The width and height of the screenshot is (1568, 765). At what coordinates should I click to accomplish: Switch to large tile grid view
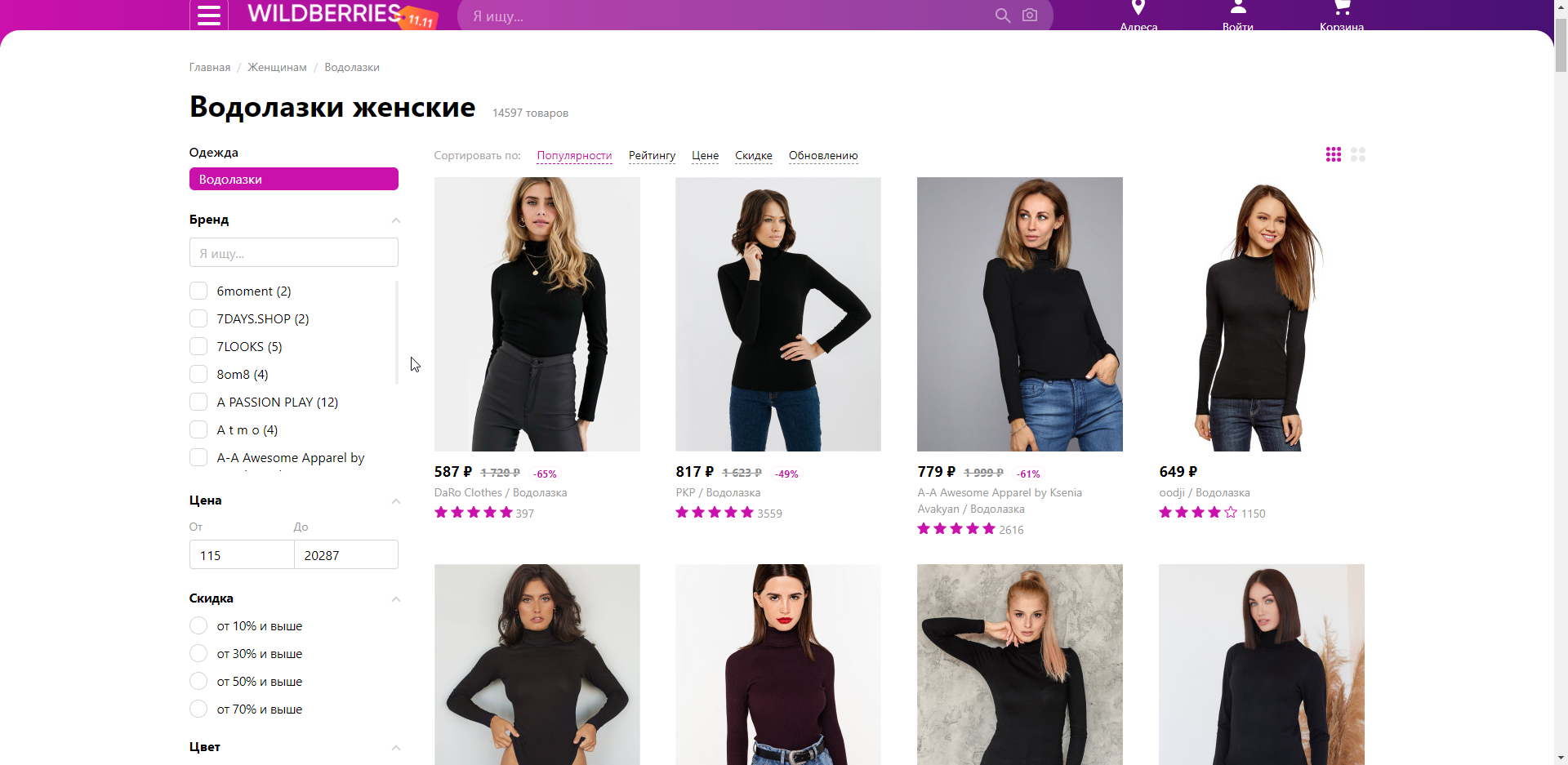tap(1358, 154)
